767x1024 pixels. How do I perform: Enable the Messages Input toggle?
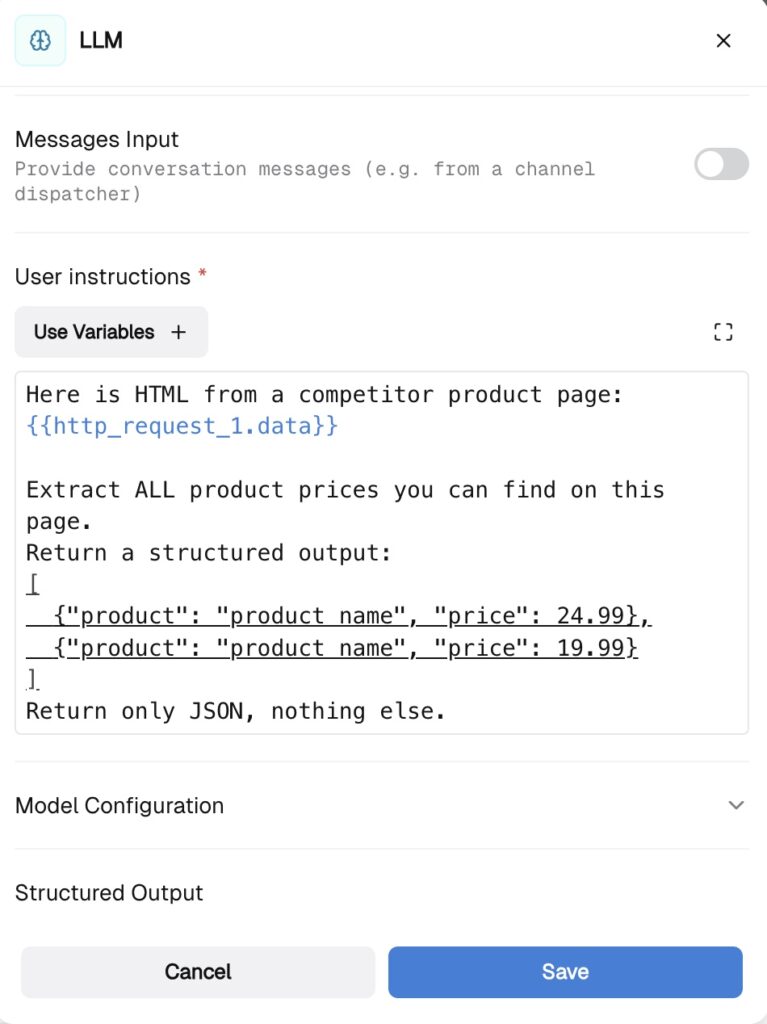pyautogui.click(x=721, y=164)
